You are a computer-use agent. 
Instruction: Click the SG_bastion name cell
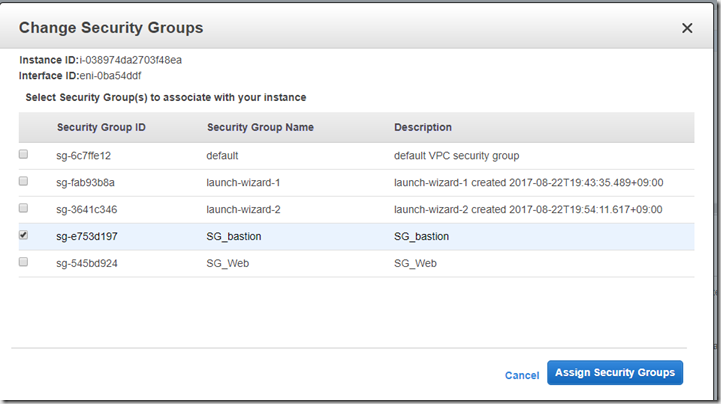pos(234,237)
